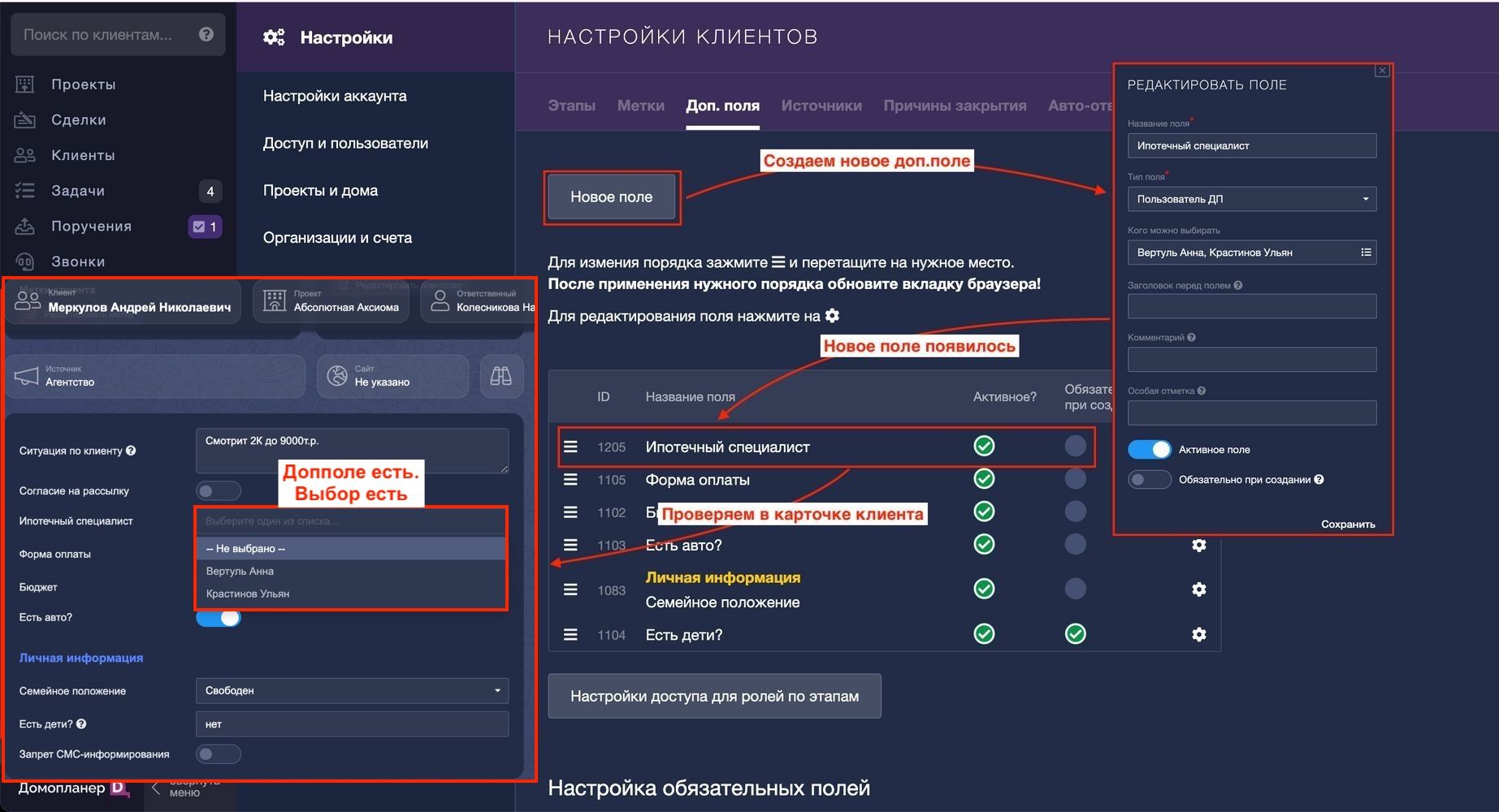Image resolution: width=1499 pixels, height=812 pixels.
Task: Toggle Запрет СМС-информирования switch
Action: pos(218,754)
